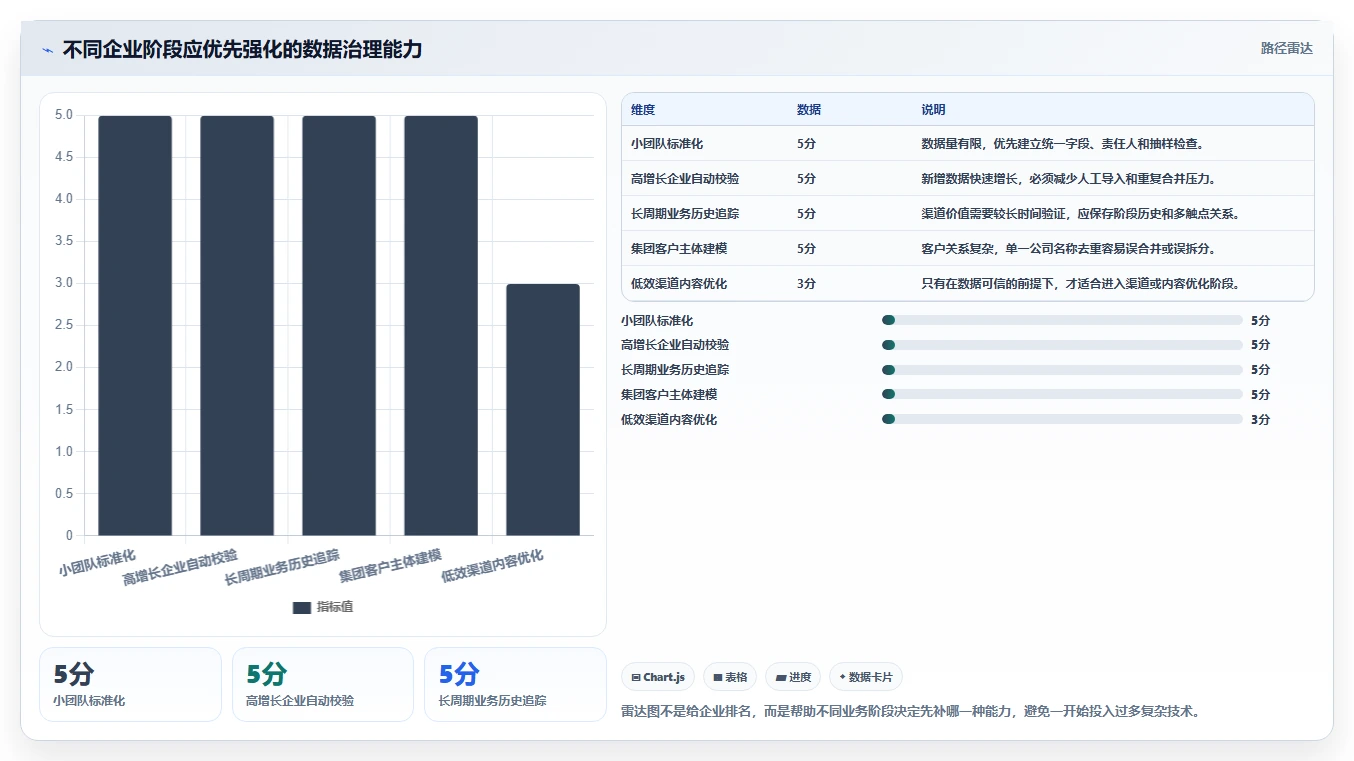
Task: Click the description starting 只有在数据可信的前提下
Action: (1081, 284)
